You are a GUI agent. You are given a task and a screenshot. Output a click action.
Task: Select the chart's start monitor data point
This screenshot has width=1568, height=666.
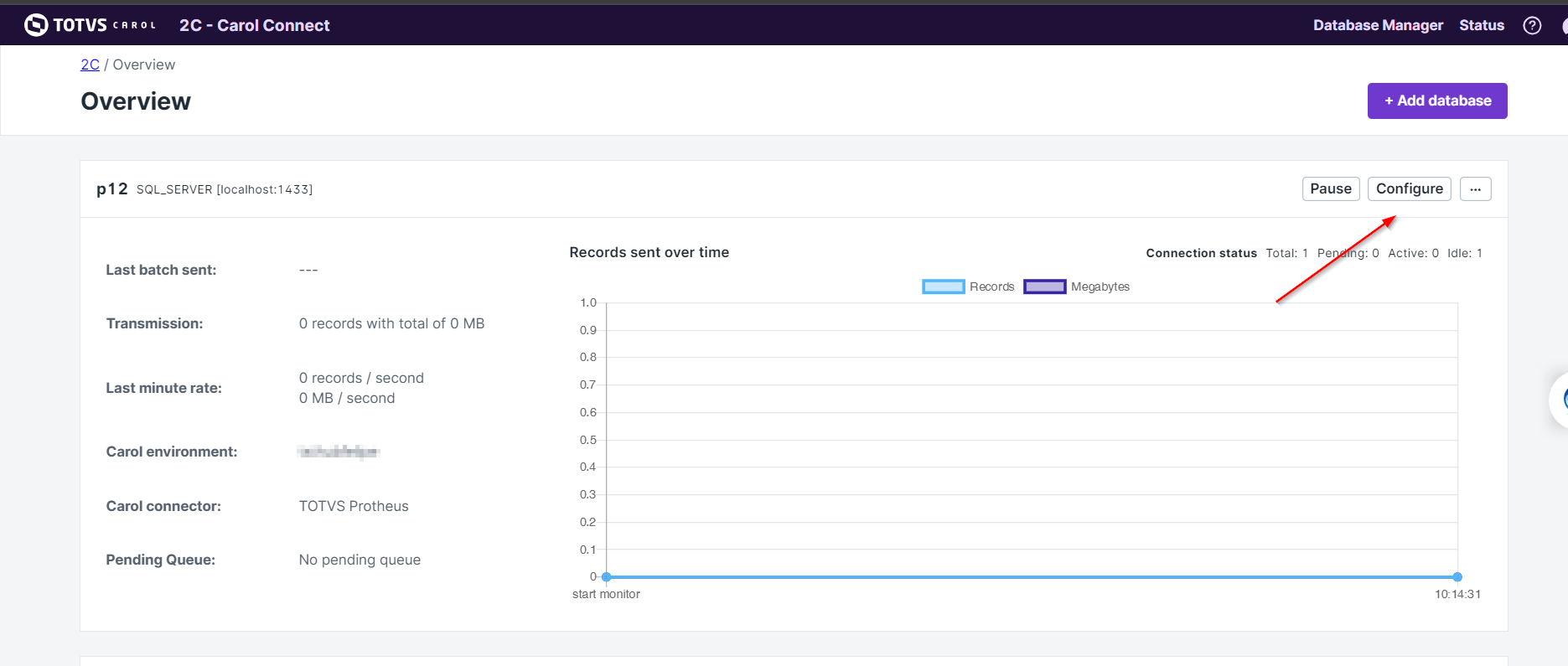point(607,576)
